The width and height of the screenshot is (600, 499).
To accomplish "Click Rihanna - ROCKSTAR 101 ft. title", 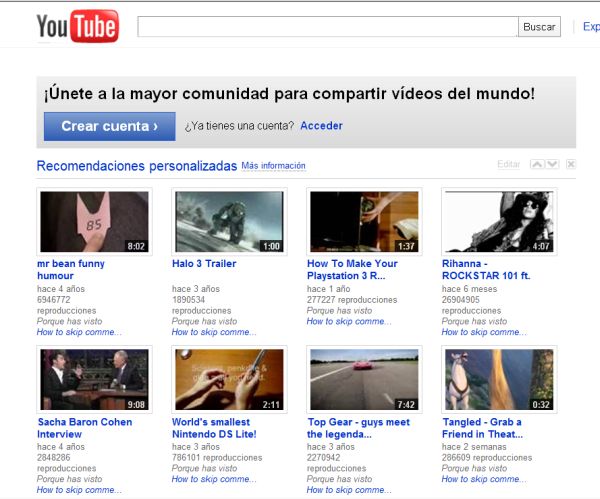I will [x=486, y=269].
